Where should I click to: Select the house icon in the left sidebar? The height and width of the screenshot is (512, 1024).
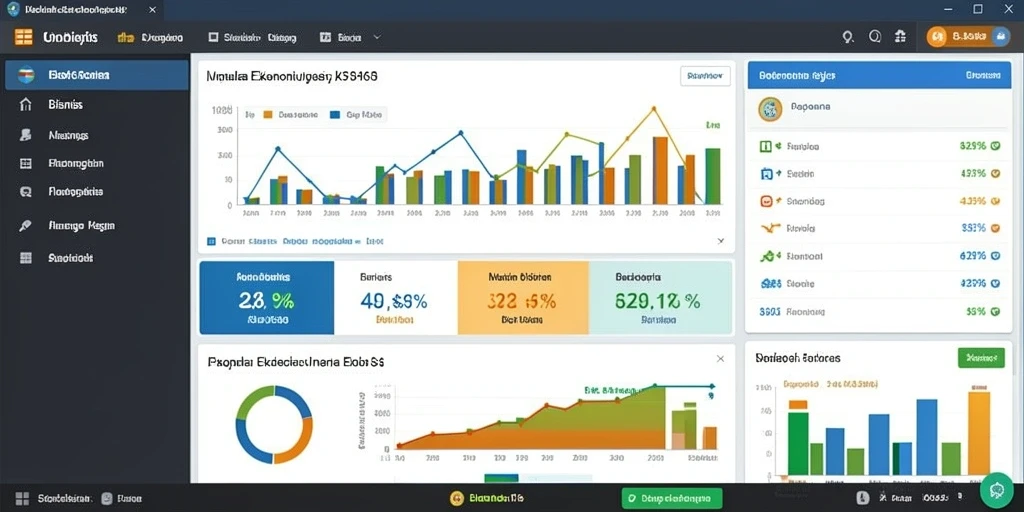[x=25, y=104]
